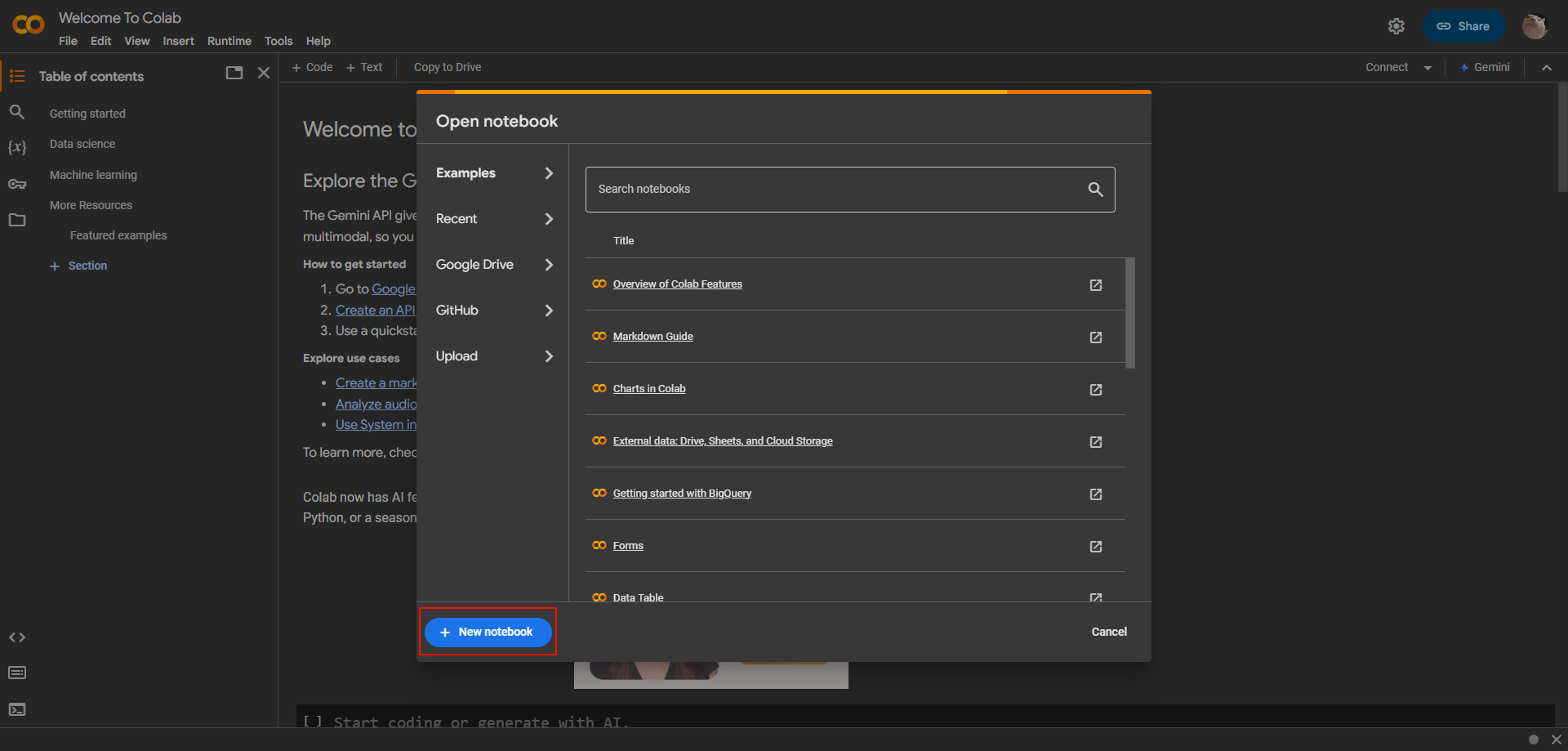
Task: Open the Secrets key icon
Action: [x=17, y=184]
